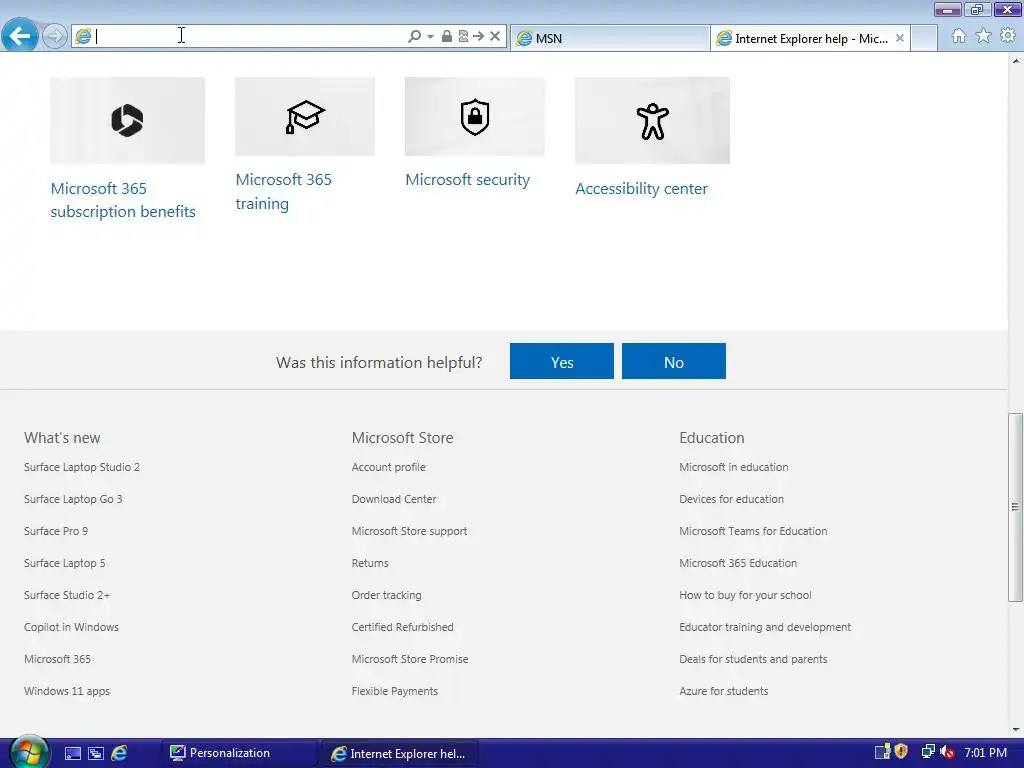Open Surface Laptop 5 footer link

coord(65,563)
